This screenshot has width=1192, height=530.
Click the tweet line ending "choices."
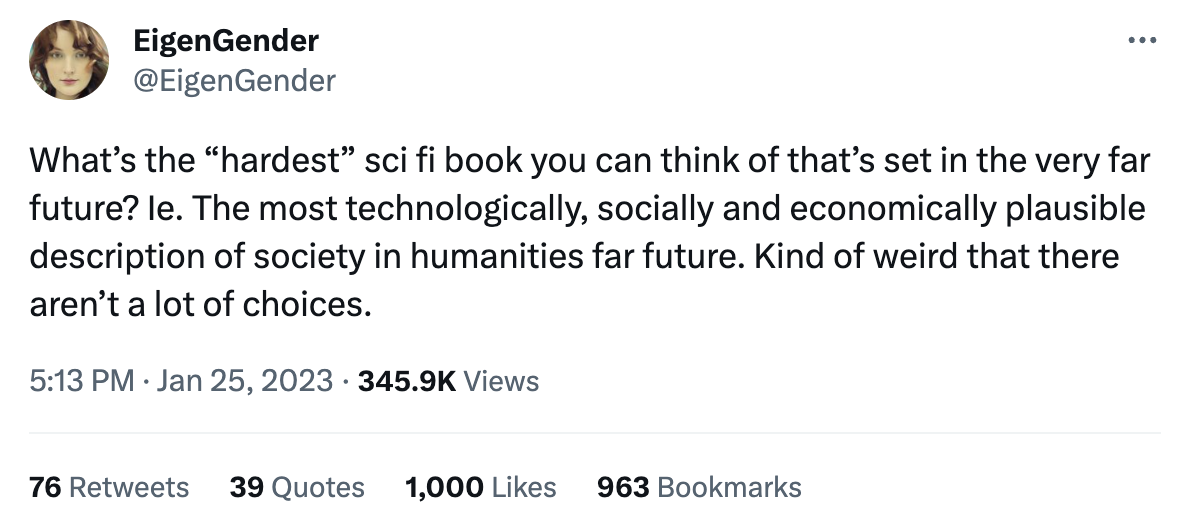coord(200,304)
